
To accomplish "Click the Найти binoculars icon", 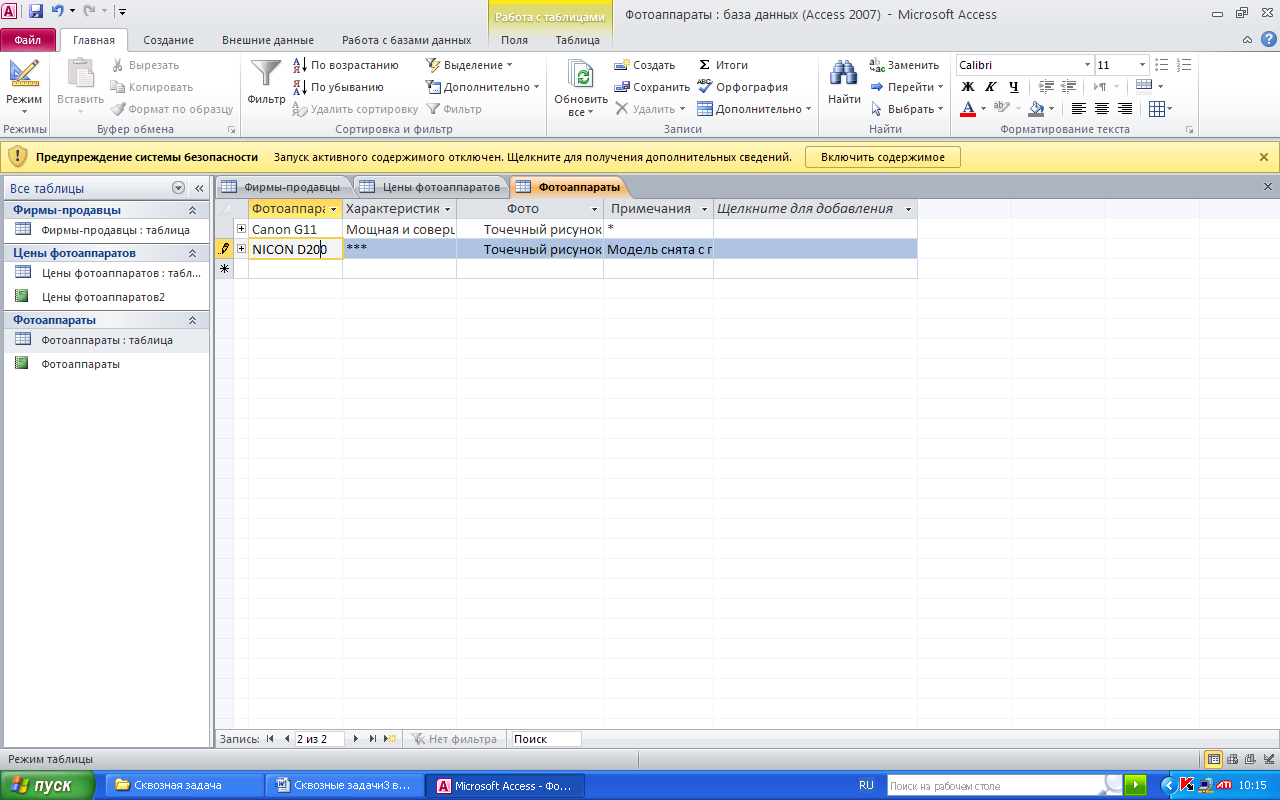I will pyautogui.click(x=844, y=74).
